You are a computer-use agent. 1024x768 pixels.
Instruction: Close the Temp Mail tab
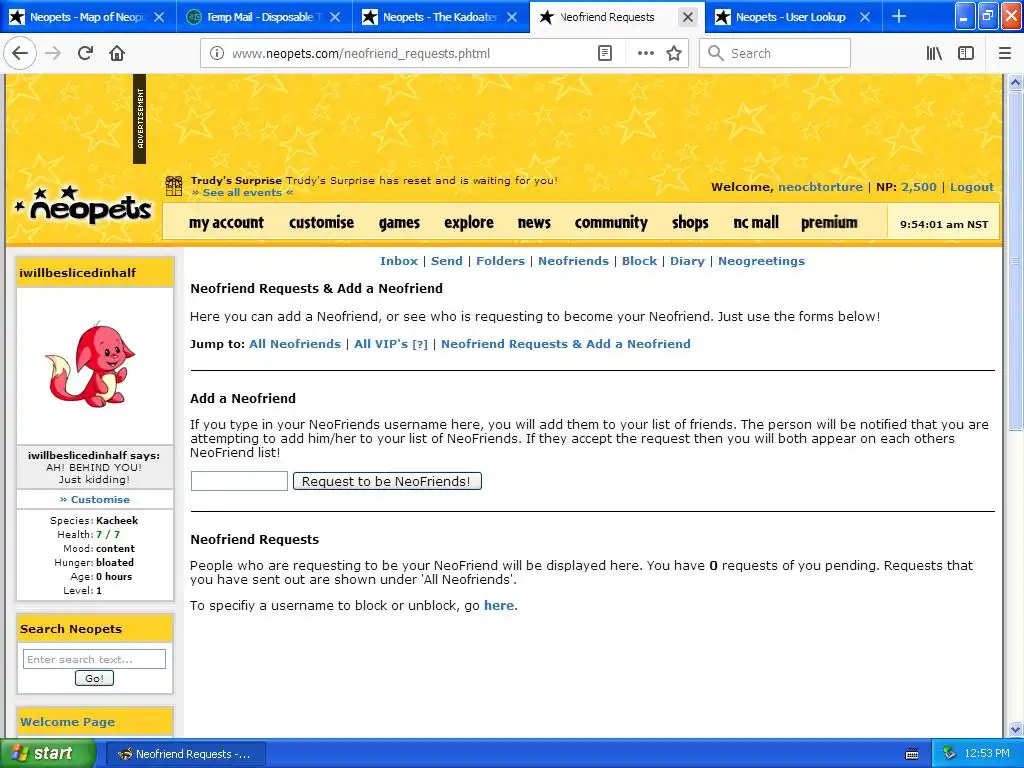tap(335, 17)
